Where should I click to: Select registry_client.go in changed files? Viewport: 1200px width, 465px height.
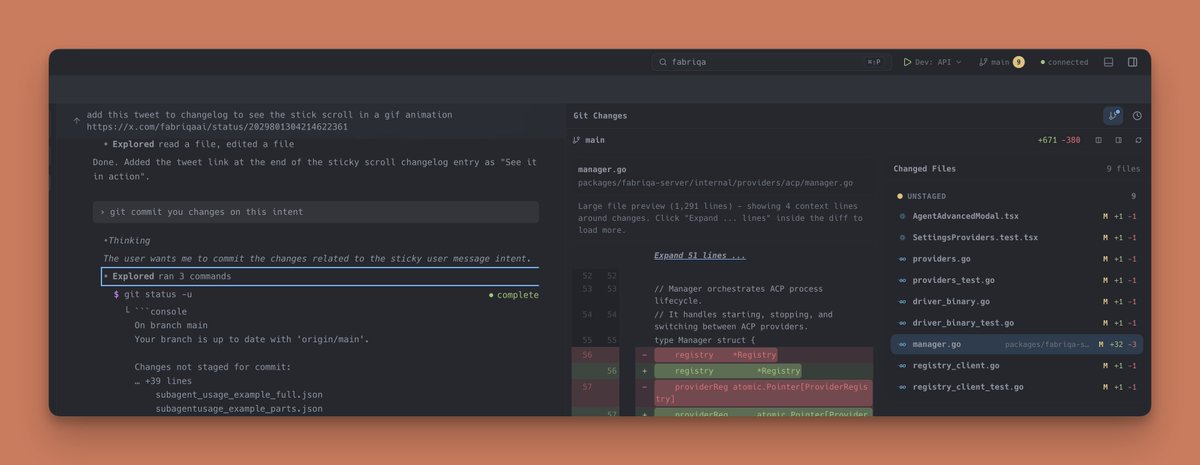1016,365
